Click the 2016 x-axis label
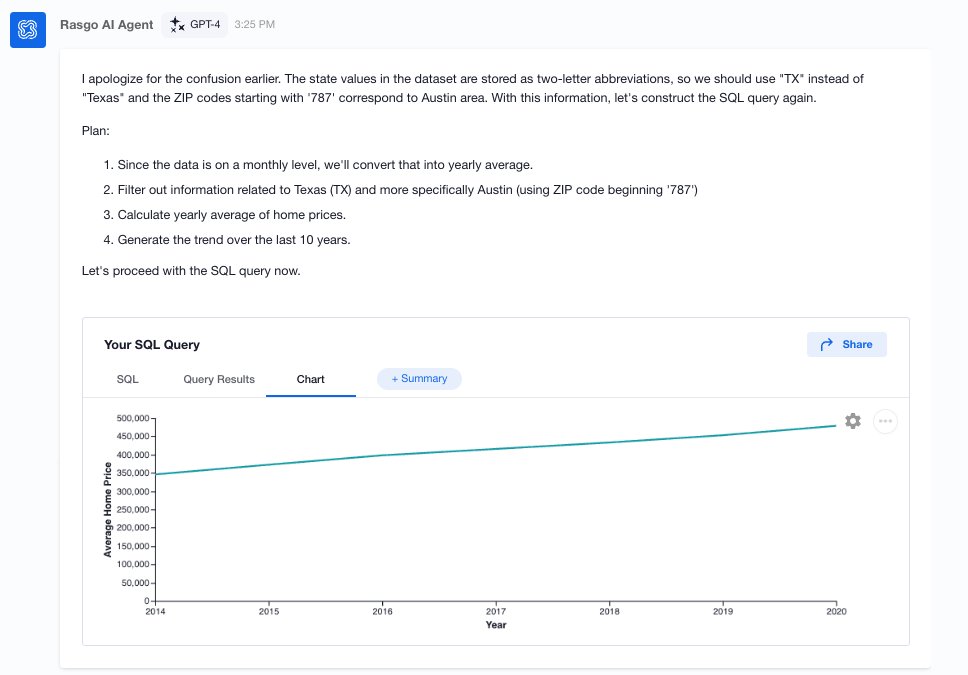 pyautogui.click(x=382, y=611)
